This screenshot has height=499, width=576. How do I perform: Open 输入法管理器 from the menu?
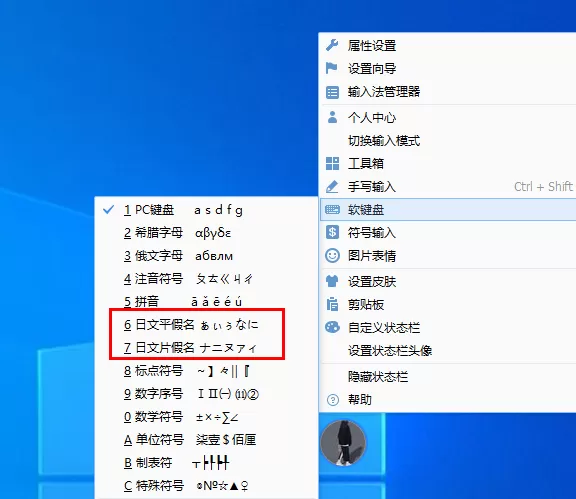pos(447,92)
